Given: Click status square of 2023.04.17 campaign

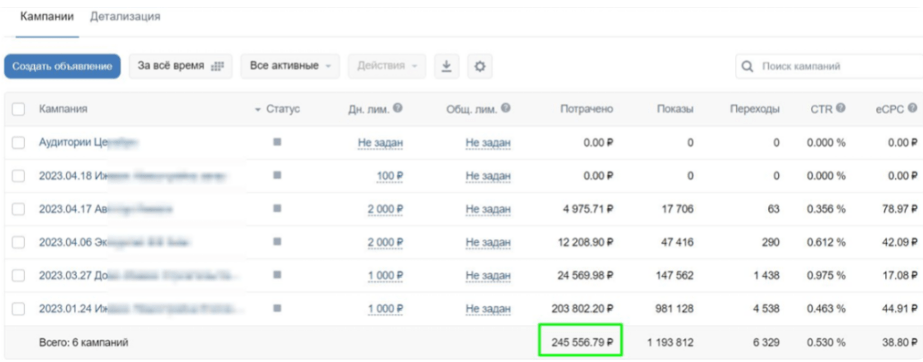Looking at the screenshot, I should [x=277, y=208].
